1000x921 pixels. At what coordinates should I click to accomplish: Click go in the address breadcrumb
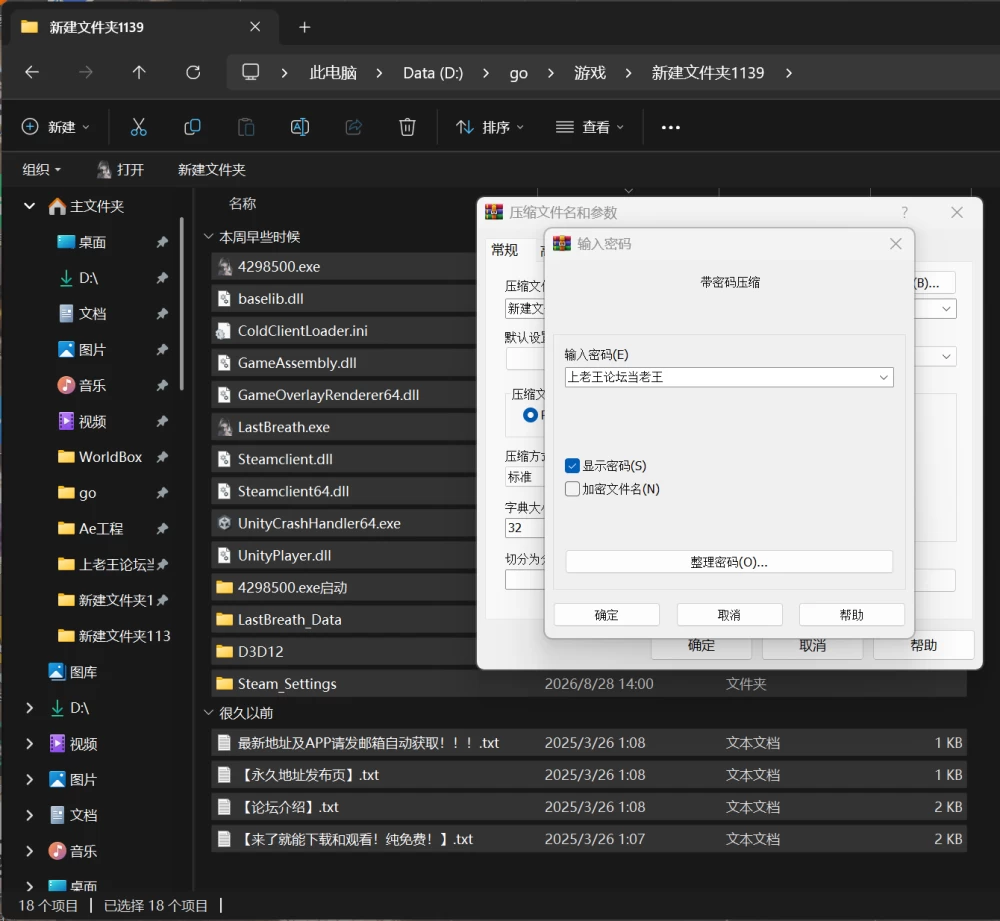pyautogui.click(x=518, y=73)
